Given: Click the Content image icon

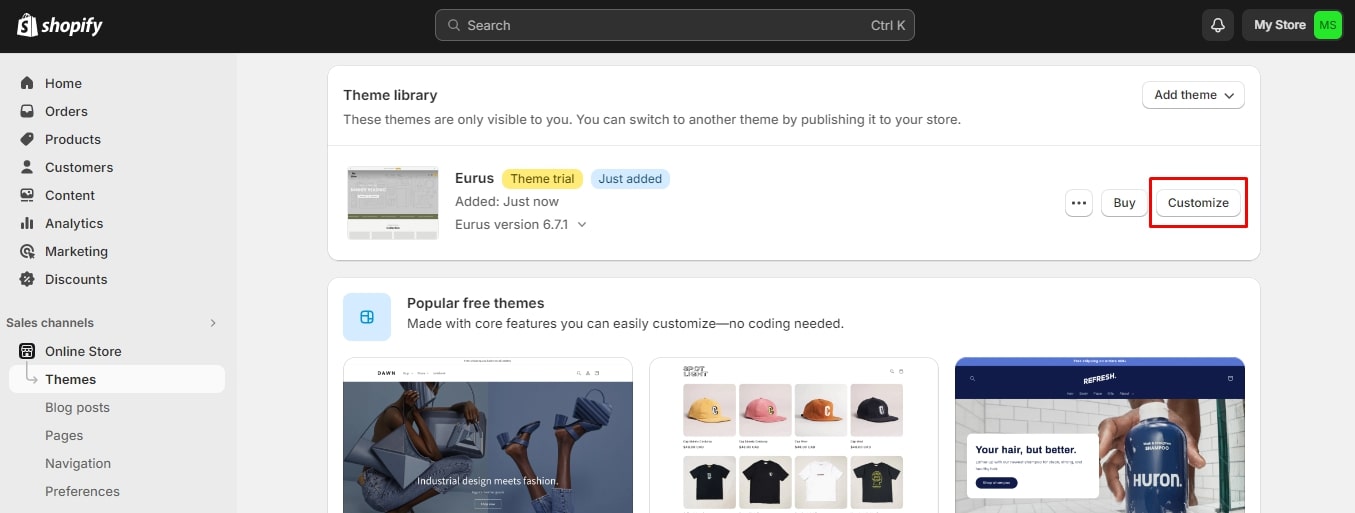Looking at the screenshot, I should coord(27,195).
